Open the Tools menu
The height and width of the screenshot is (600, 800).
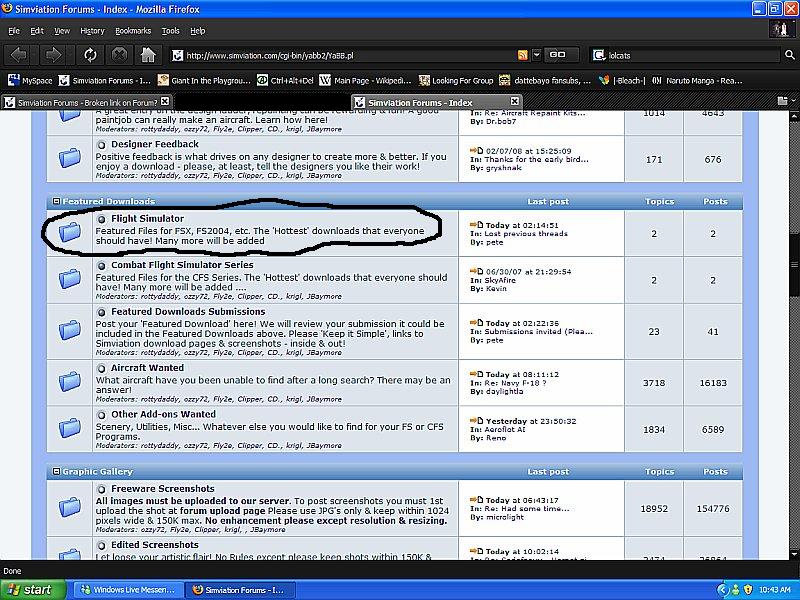pos(170,31)
